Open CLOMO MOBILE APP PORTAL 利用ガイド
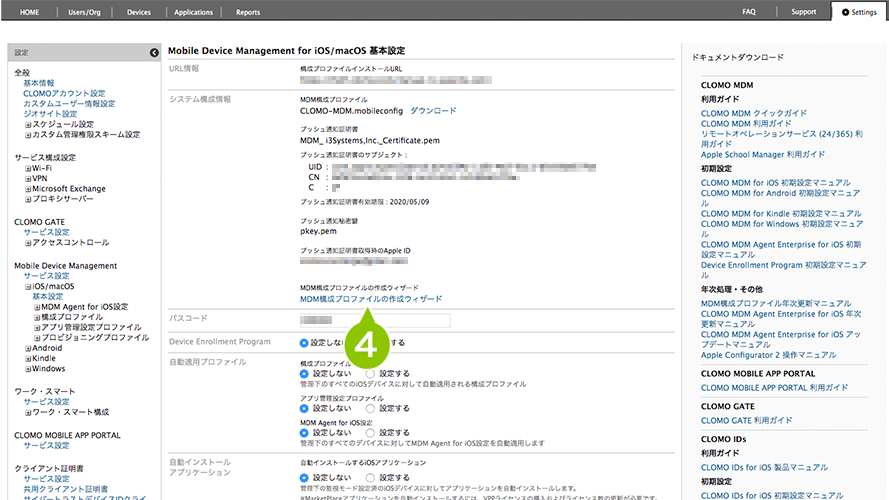 coord(774,388)
